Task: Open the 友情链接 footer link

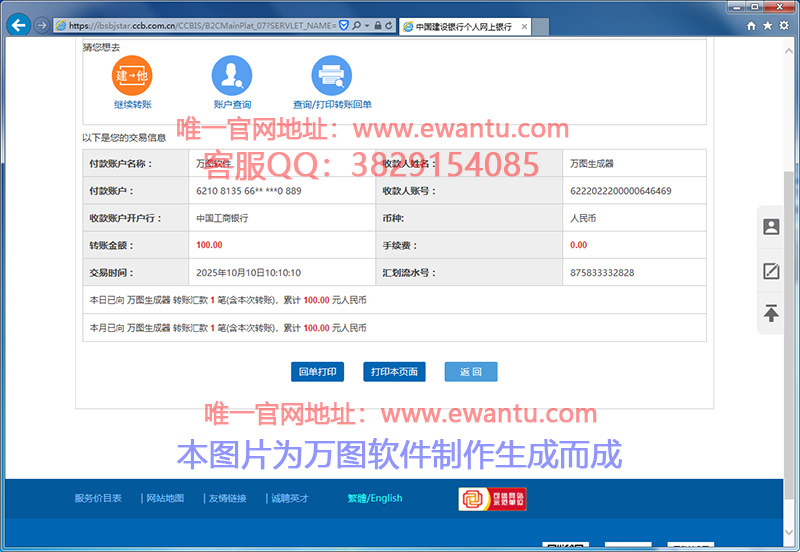Action: [x=228, y=498]
